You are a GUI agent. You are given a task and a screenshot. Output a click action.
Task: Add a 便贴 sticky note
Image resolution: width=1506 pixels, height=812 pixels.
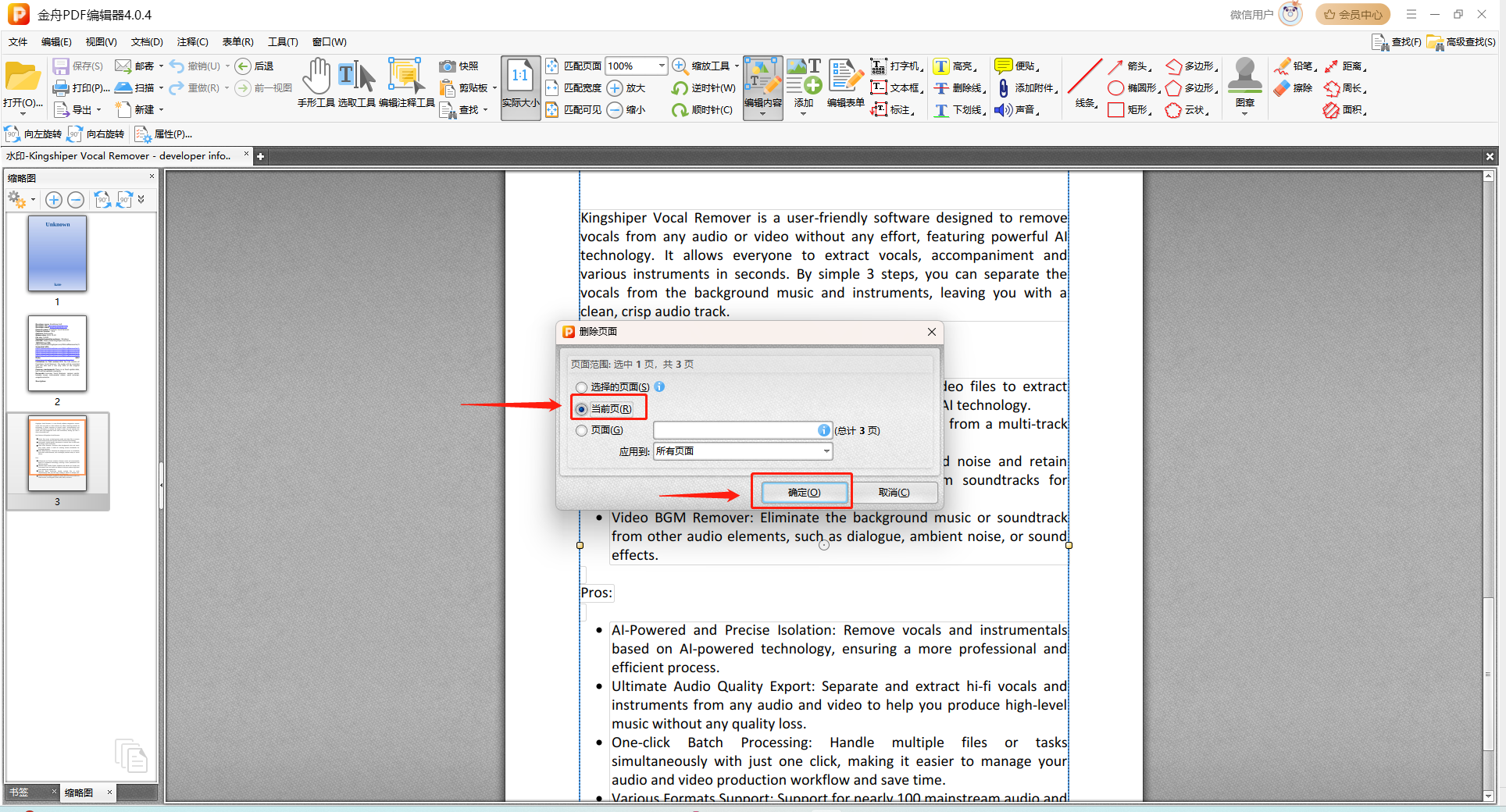point(1017,66)
